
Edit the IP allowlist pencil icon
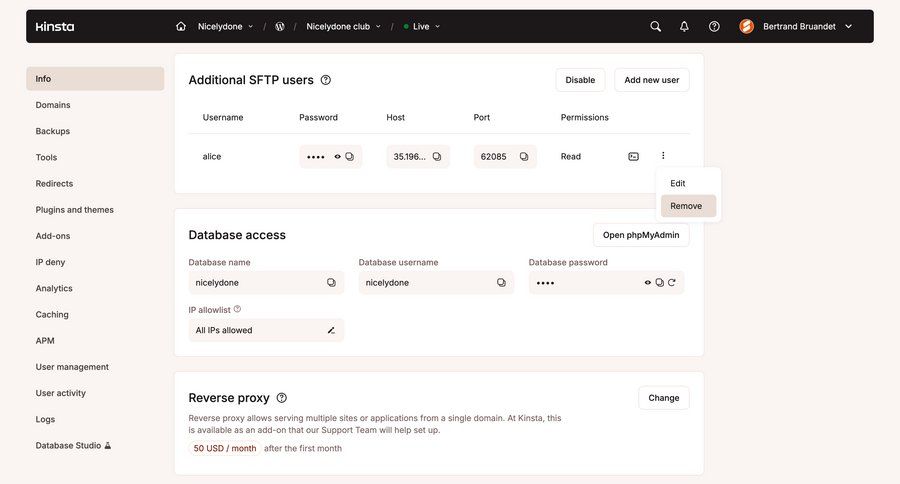331,330
